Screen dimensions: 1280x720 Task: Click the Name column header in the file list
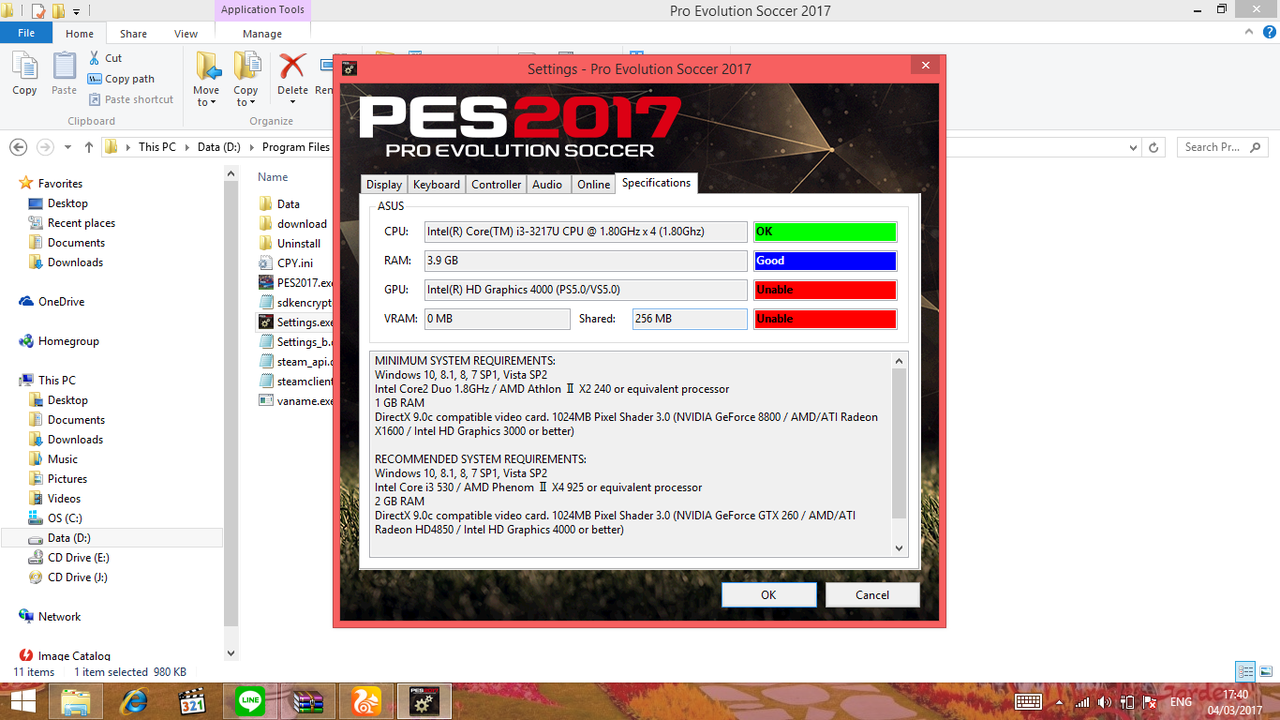pos(273,177)
